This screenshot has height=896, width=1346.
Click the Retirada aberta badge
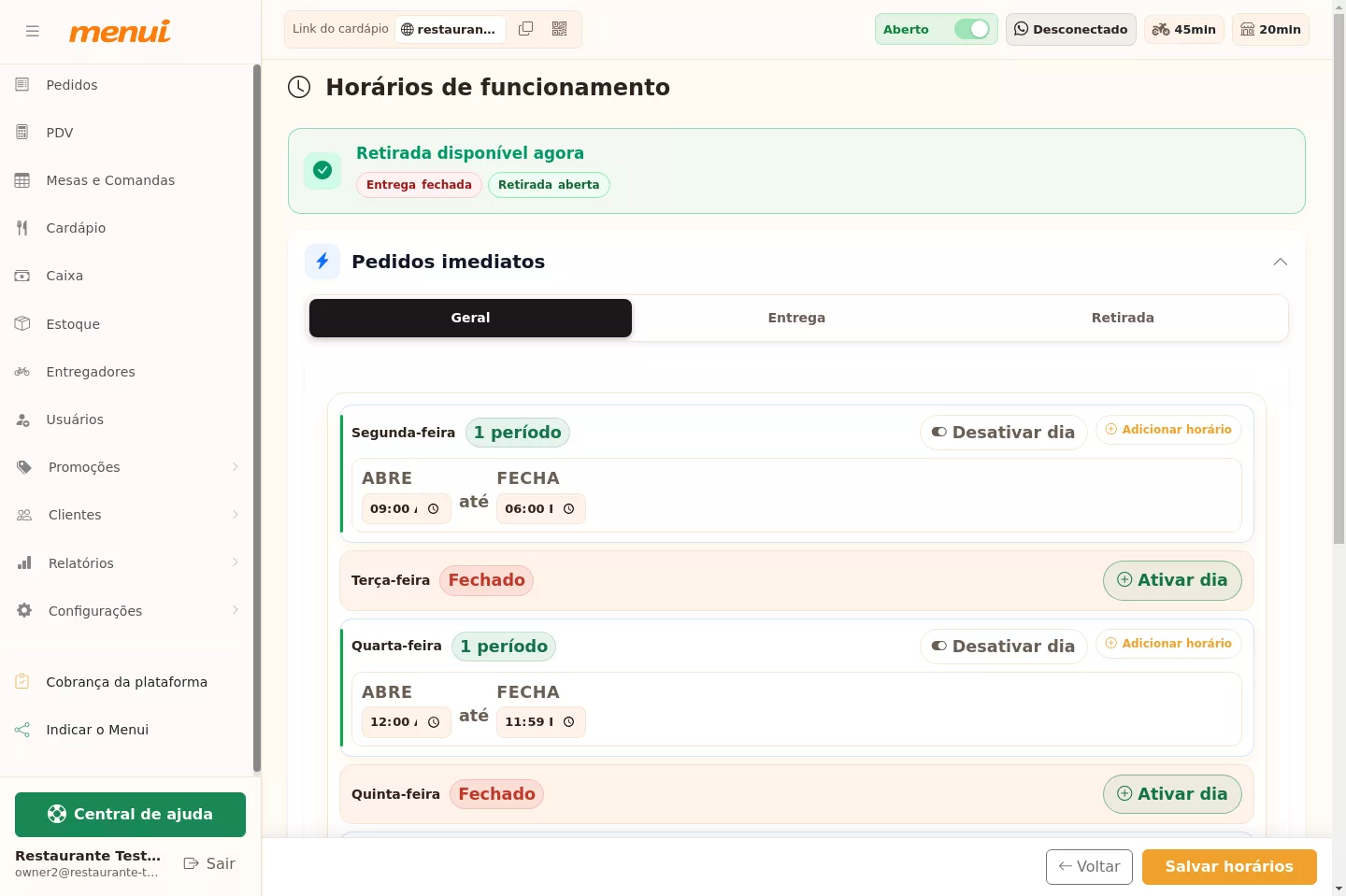(549, 185)
